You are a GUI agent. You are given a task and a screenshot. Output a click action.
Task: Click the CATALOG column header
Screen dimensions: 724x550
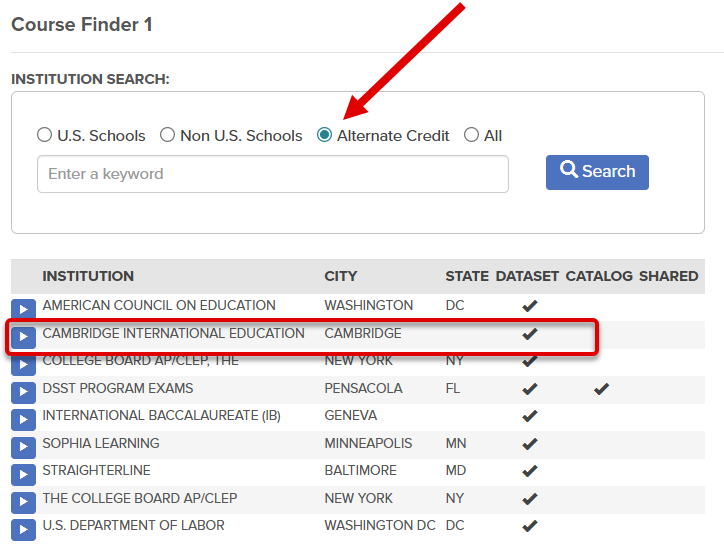pyautogui.click(x=599, y=276)
